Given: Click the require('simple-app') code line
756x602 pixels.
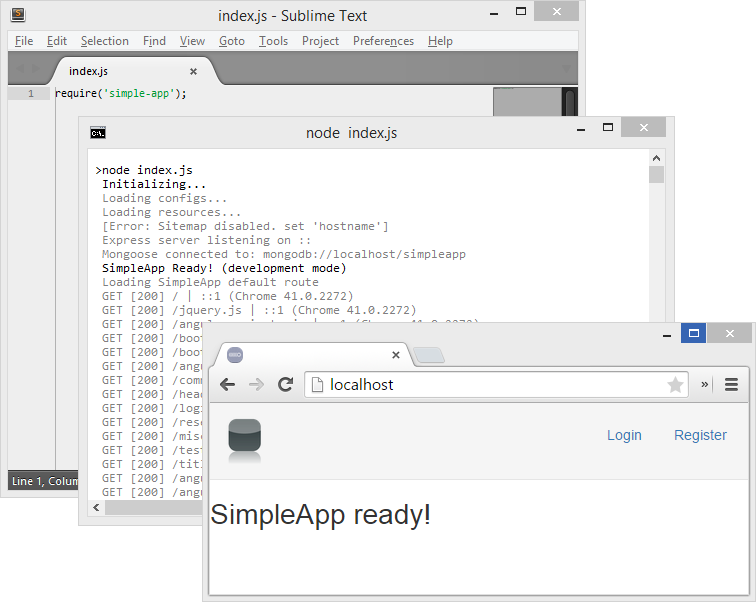Looking at the screenshot, I should click(121, 94).
